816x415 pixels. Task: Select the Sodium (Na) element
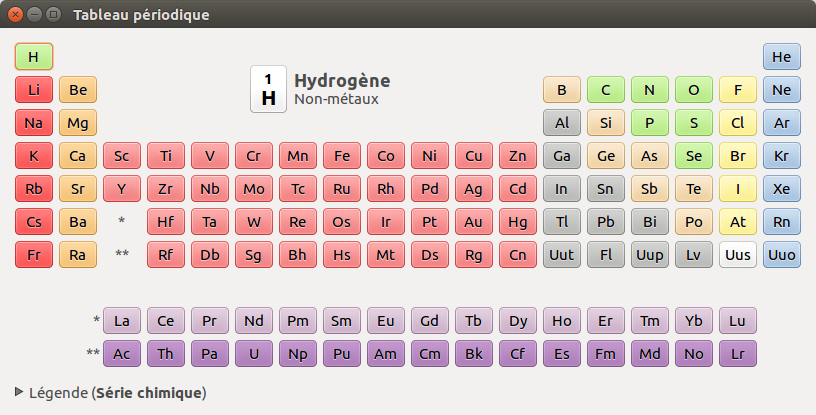[x=34, y=123]
